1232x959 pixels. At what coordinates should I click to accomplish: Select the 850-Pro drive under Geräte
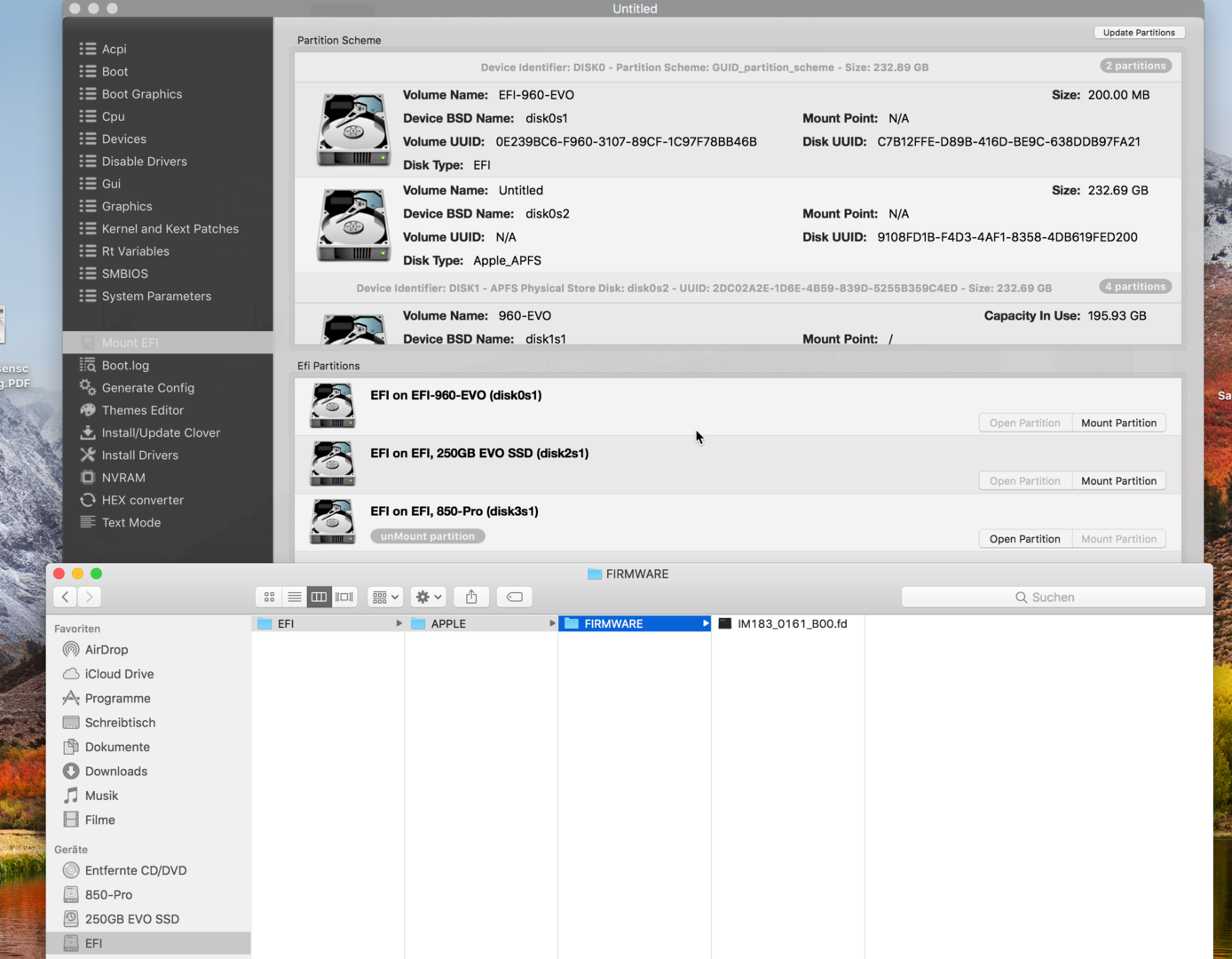108,894
